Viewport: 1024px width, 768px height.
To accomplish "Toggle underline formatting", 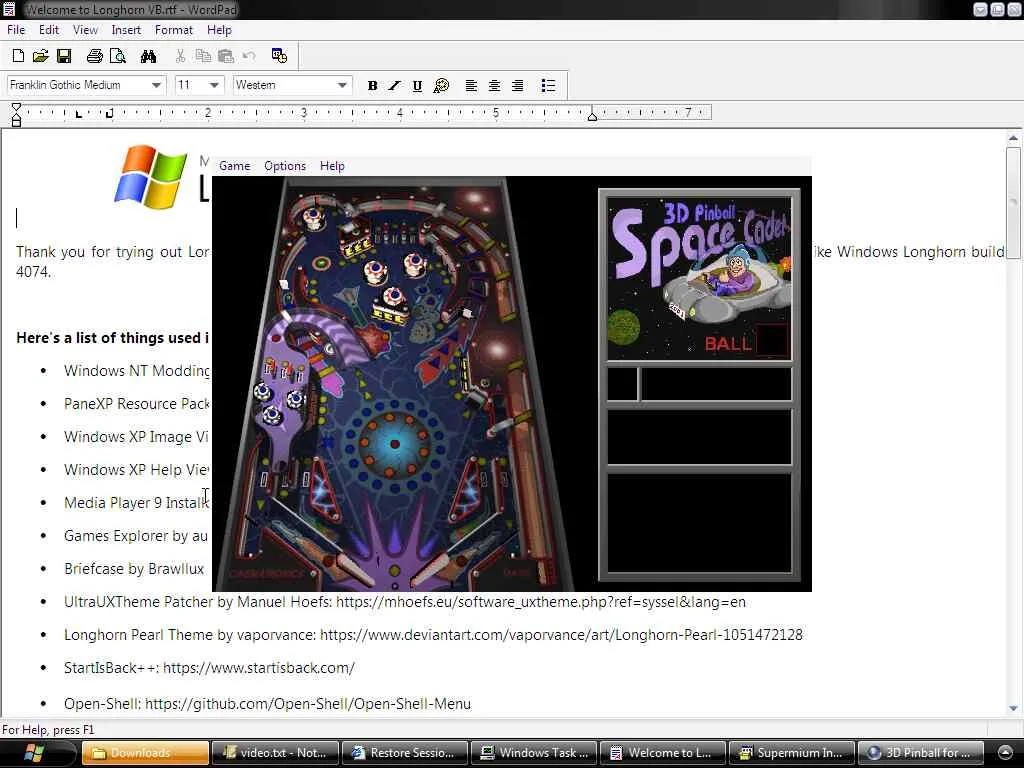I will click(417, 86).
